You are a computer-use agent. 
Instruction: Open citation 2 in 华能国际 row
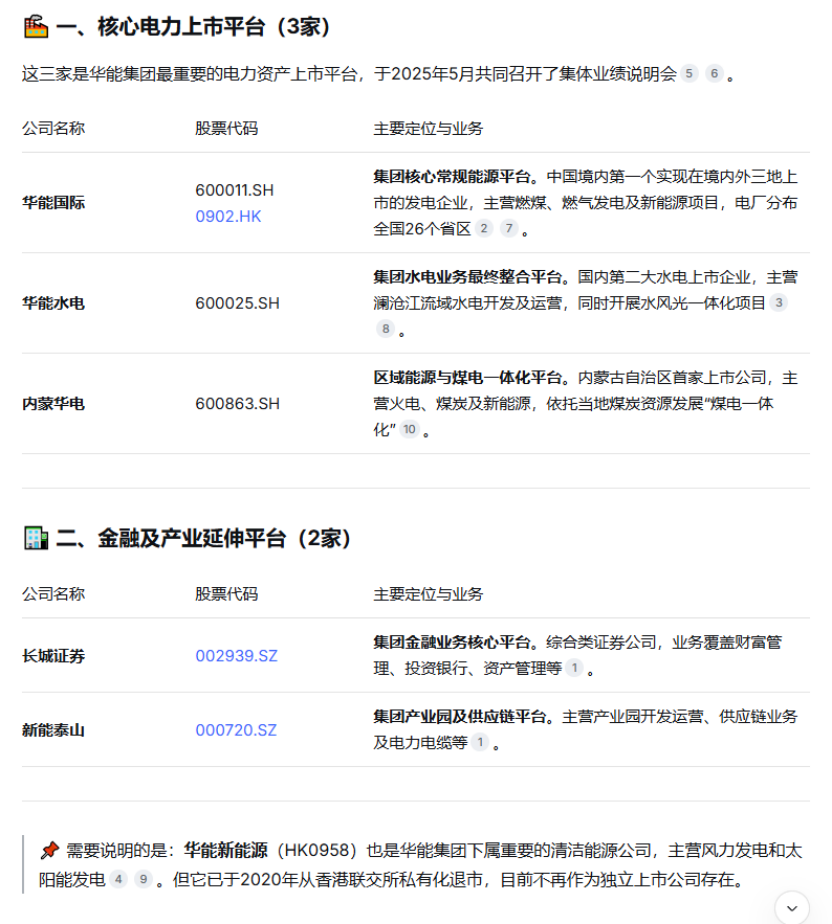coord(484,229)
